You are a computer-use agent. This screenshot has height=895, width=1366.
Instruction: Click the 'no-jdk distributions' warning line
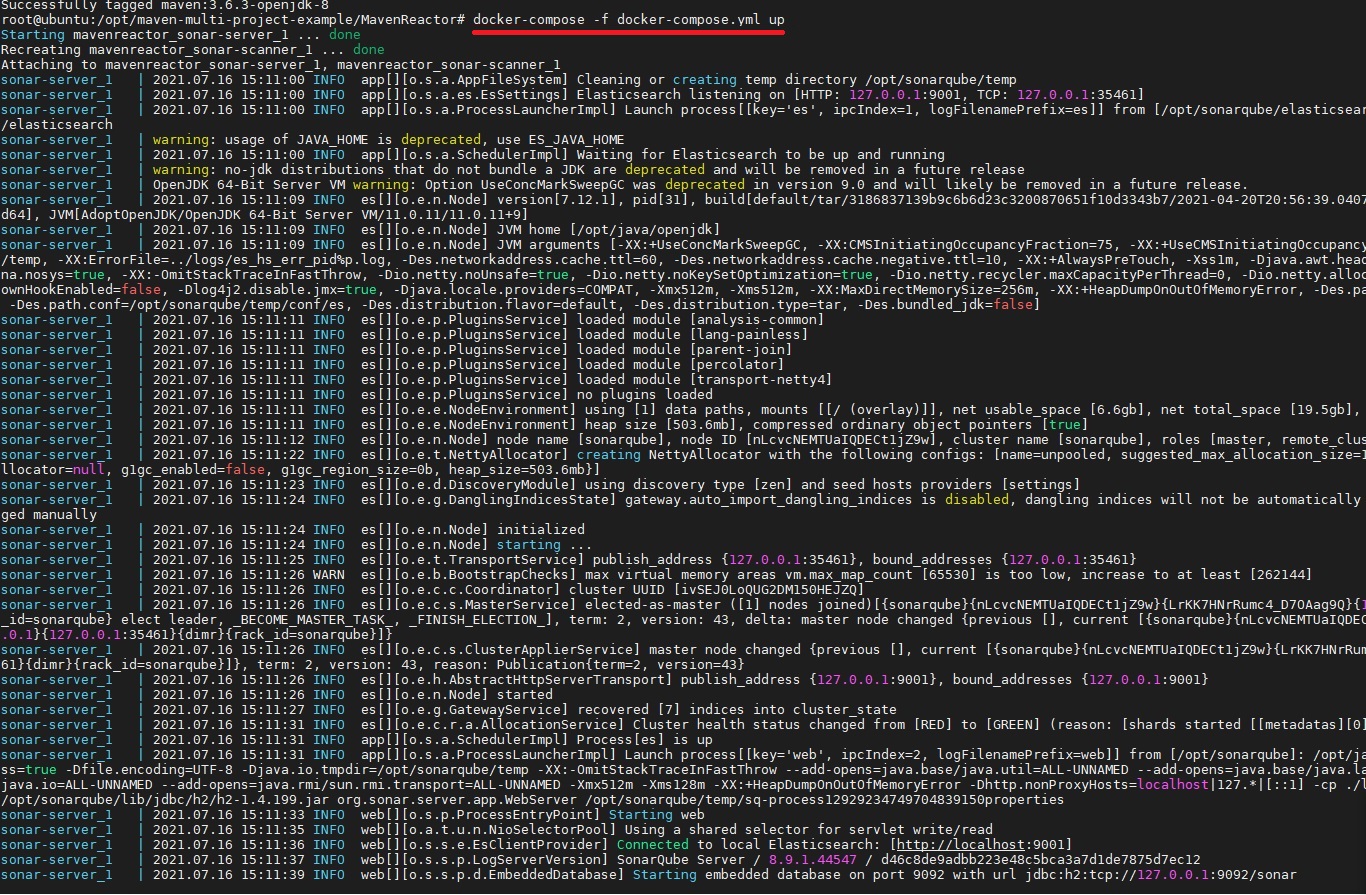[589, 170]
